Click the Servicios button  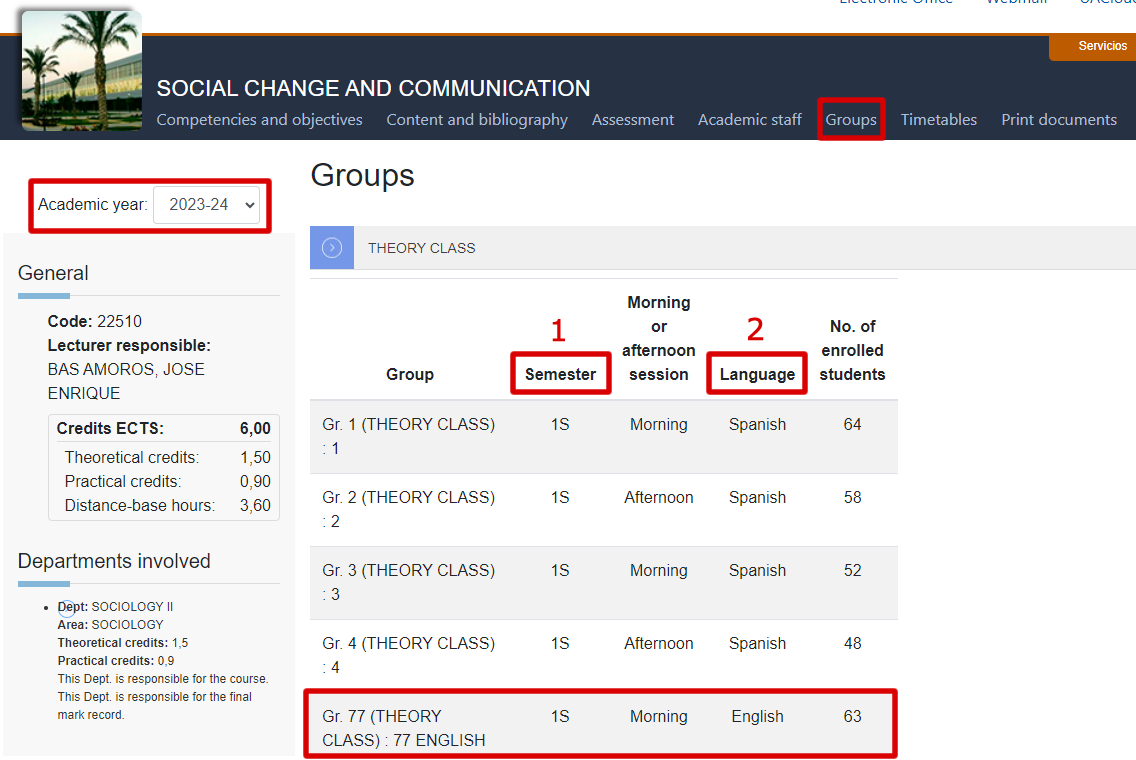click(1094, 47)
